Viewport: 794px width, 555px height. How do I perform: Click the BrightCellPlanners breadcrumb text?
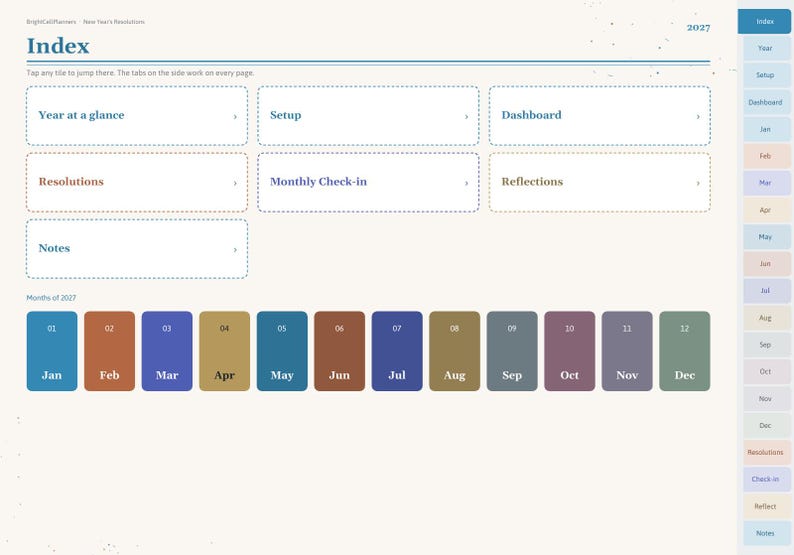coord(51,22)
